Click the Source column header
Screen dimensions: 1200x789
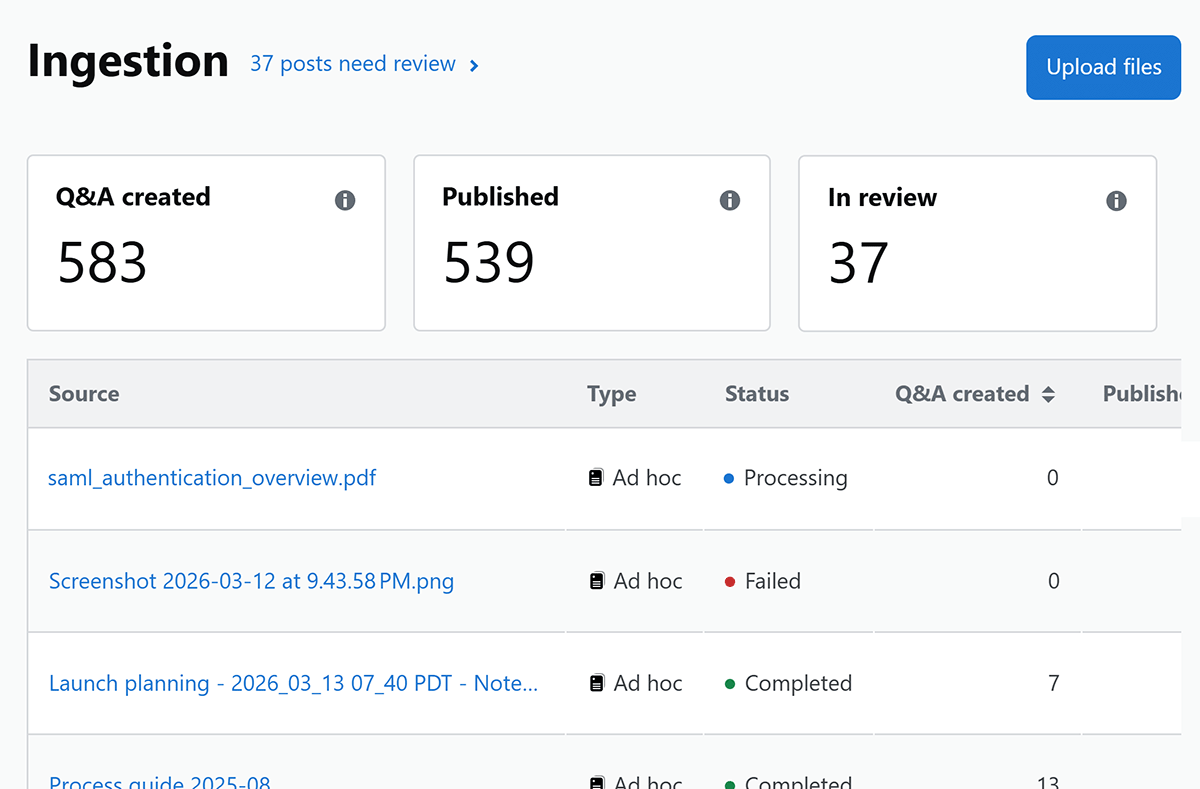84,394
